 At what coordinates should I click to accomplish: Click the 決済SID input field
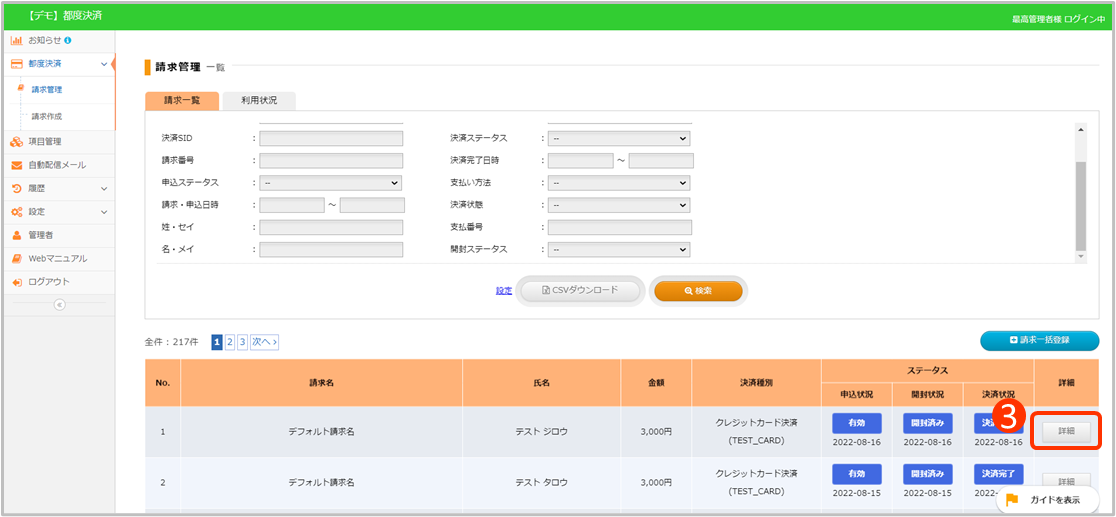coord(330,139)
